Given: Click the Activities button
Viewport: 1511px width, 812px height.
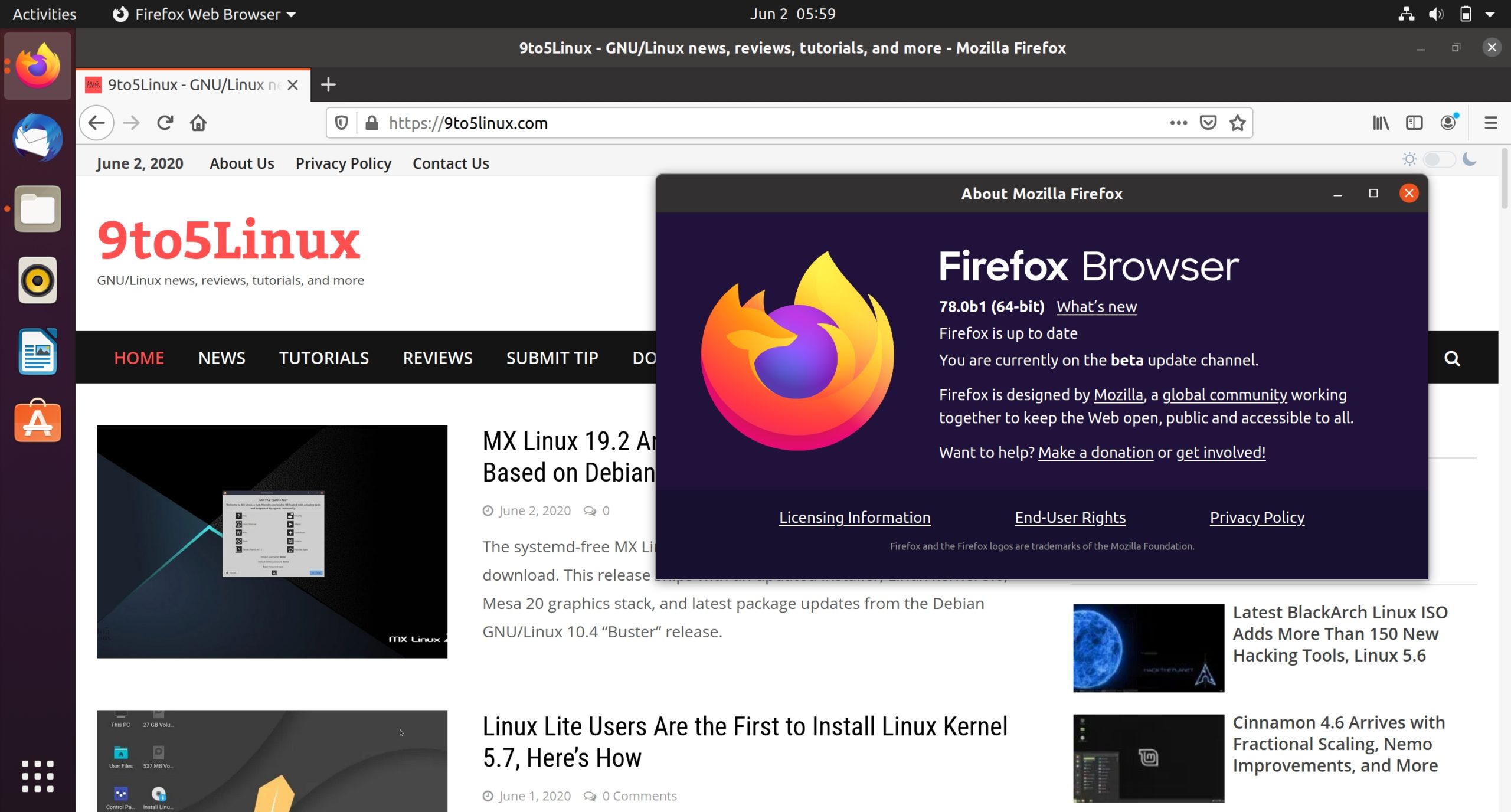Looking at the screenshot, I should pos(44,14).
